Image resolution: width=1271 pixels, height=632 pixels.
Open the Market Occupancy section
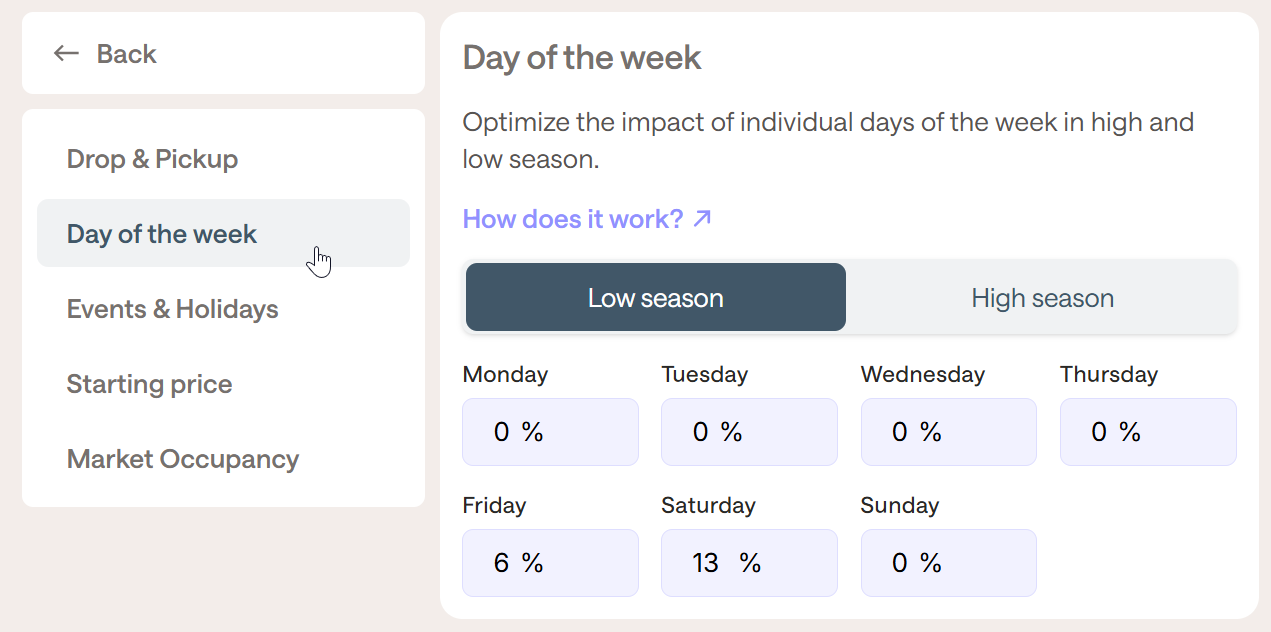point(183,459)
